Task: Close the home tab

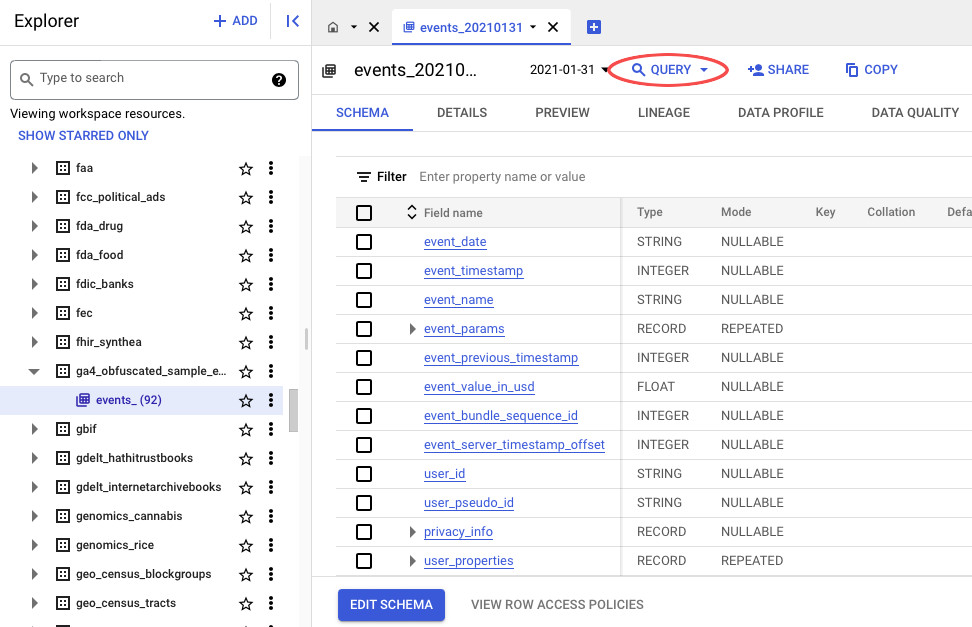Action: 374,27
